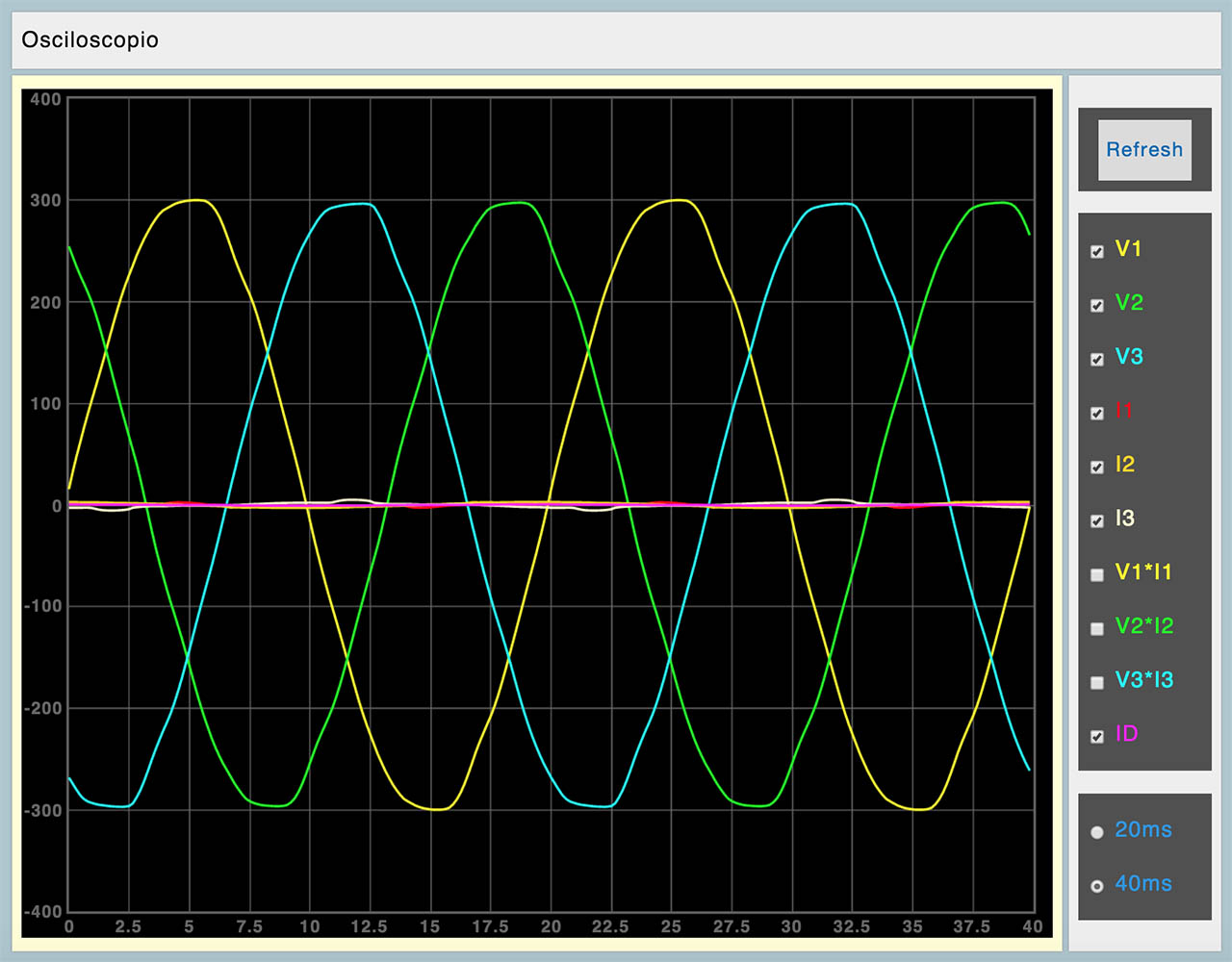Viewport: 1232px width, 962px height.
Task: Click the 37.5 tick on the time axis
Action: [x=972, y=927]
